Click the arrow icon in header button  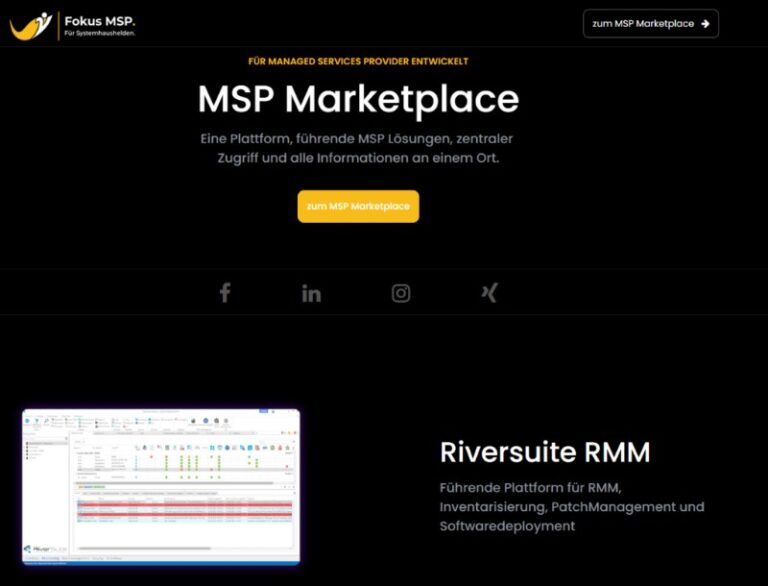tap(705, 24)
